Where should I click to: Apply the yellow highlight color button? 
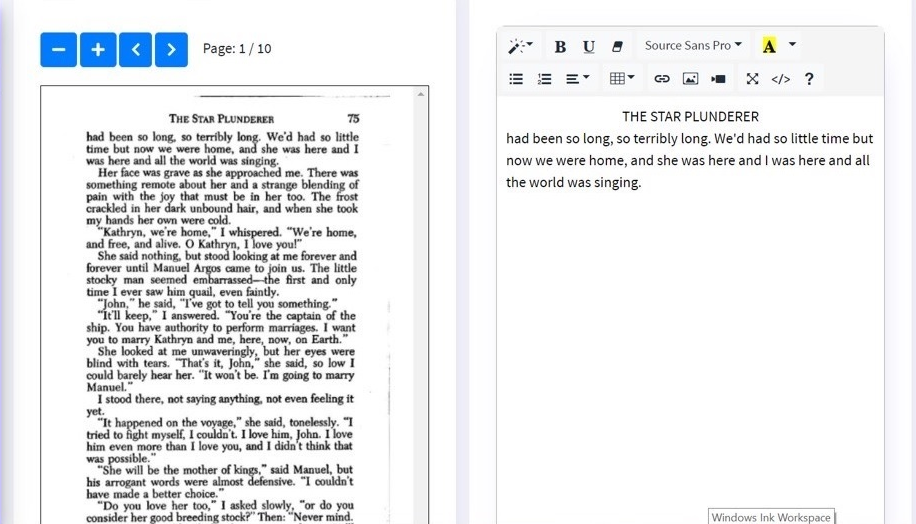tap(769, 46)
